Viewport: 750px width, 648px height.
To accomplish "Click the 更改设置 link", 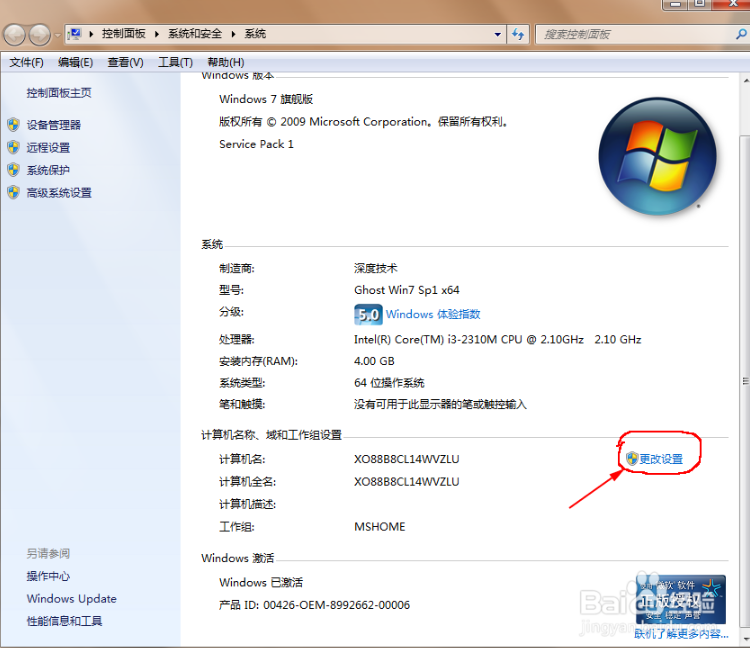I will 661,459.
